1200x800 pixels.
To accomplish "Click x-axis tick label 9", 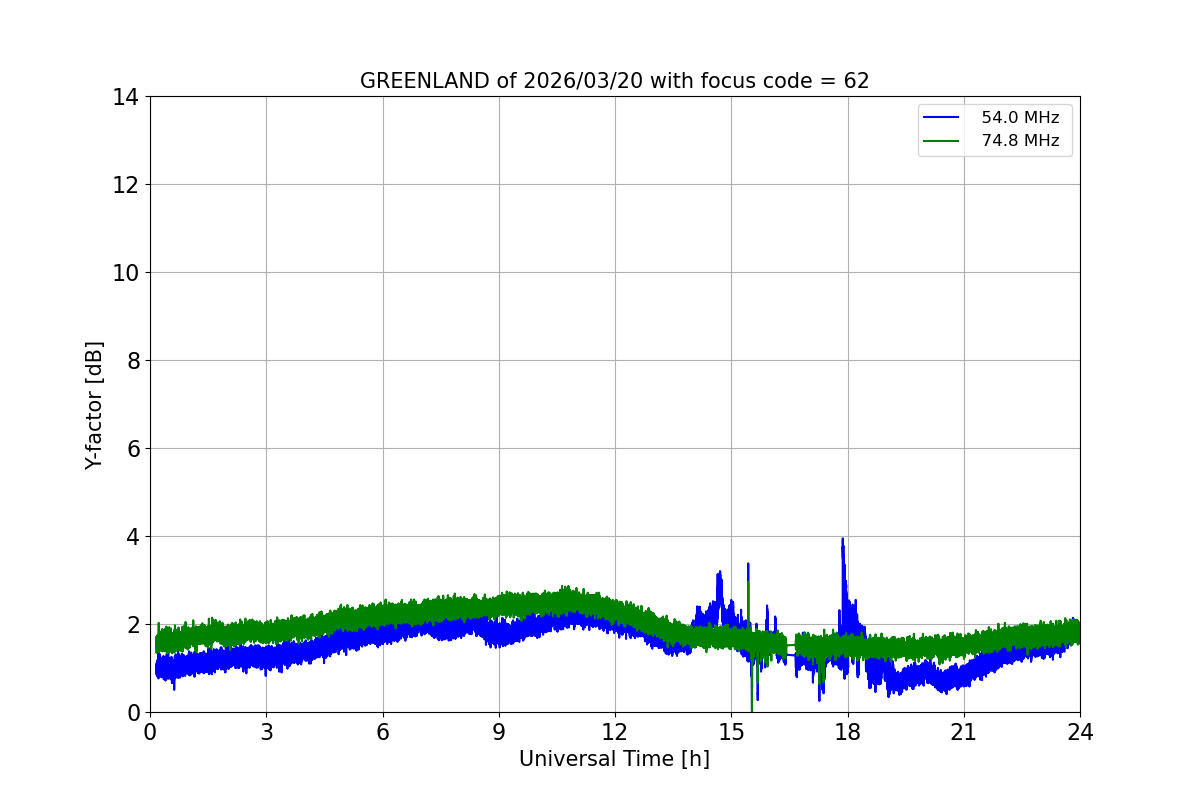I will pyautogui.click(x=499, y=732).
